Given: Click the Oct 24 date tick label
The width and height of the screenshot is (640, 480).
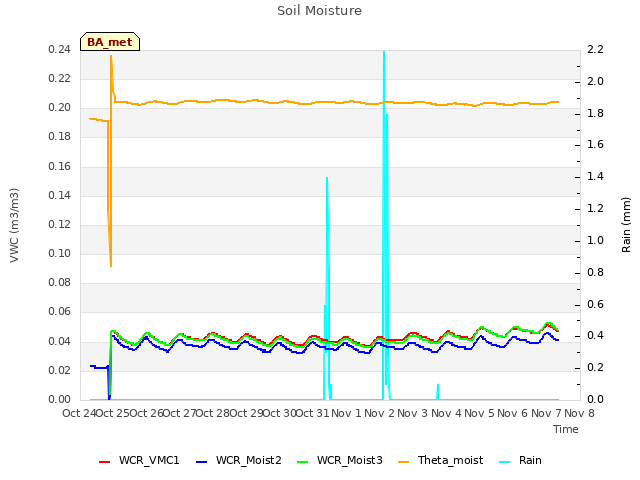Looking at the screenshot, I should coord(79,413).
